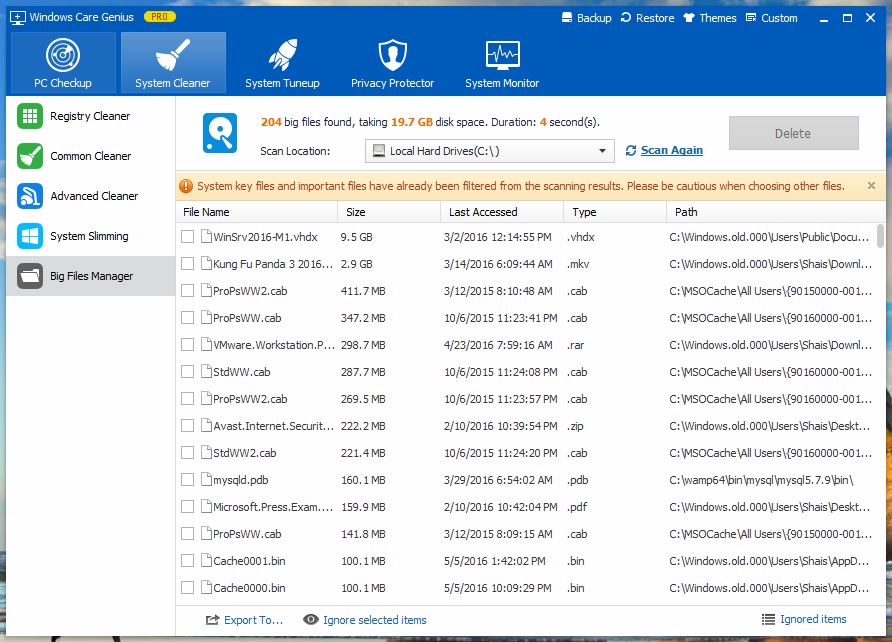
Task: Click the orange warning exclamation icon
Action: pos(186,186)
